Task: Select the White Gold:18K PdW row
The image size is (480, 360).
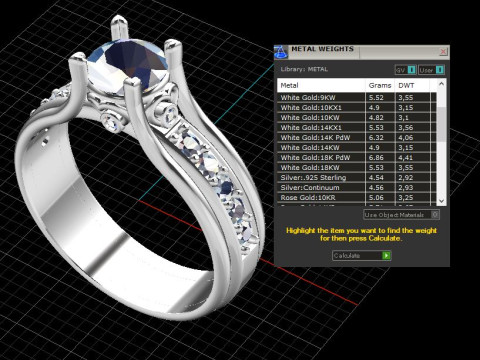Action: tap(357, 158)
